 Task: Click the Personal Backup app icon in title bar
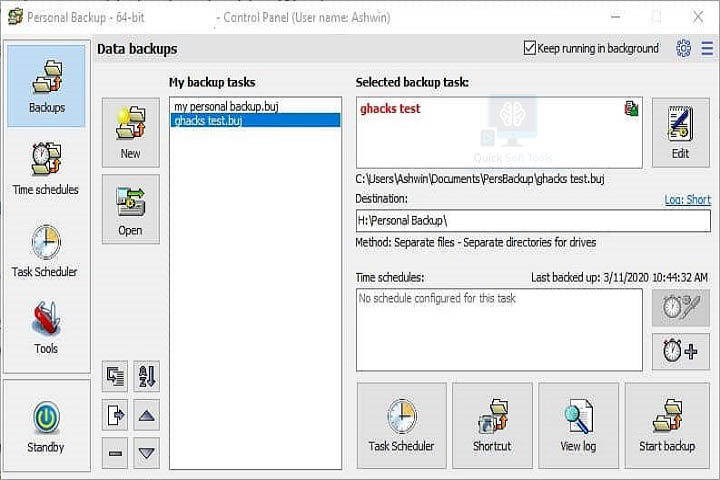tap(15, 17)
